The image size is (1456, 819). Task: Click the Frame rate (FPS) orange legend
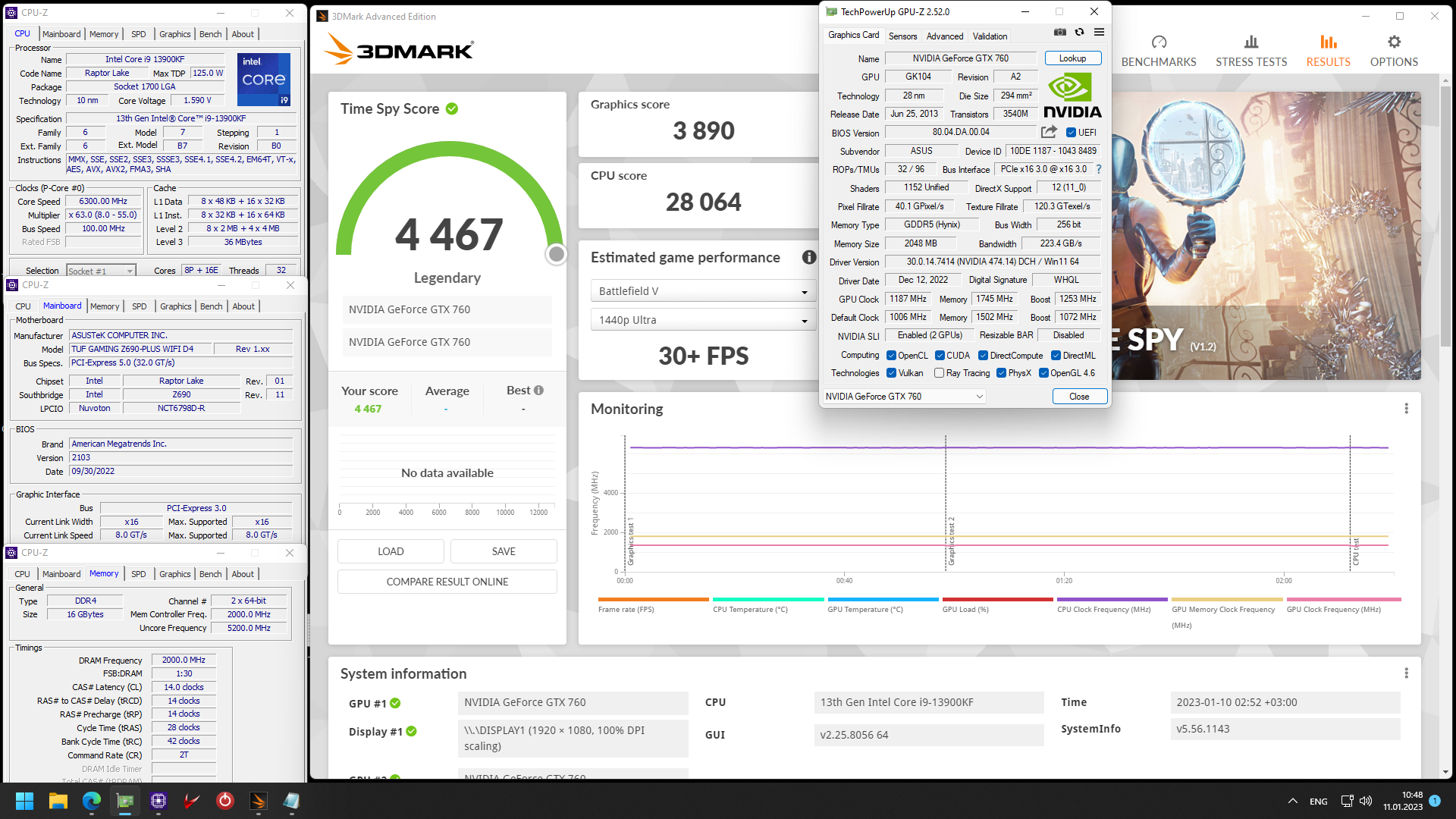coord(653,604)
